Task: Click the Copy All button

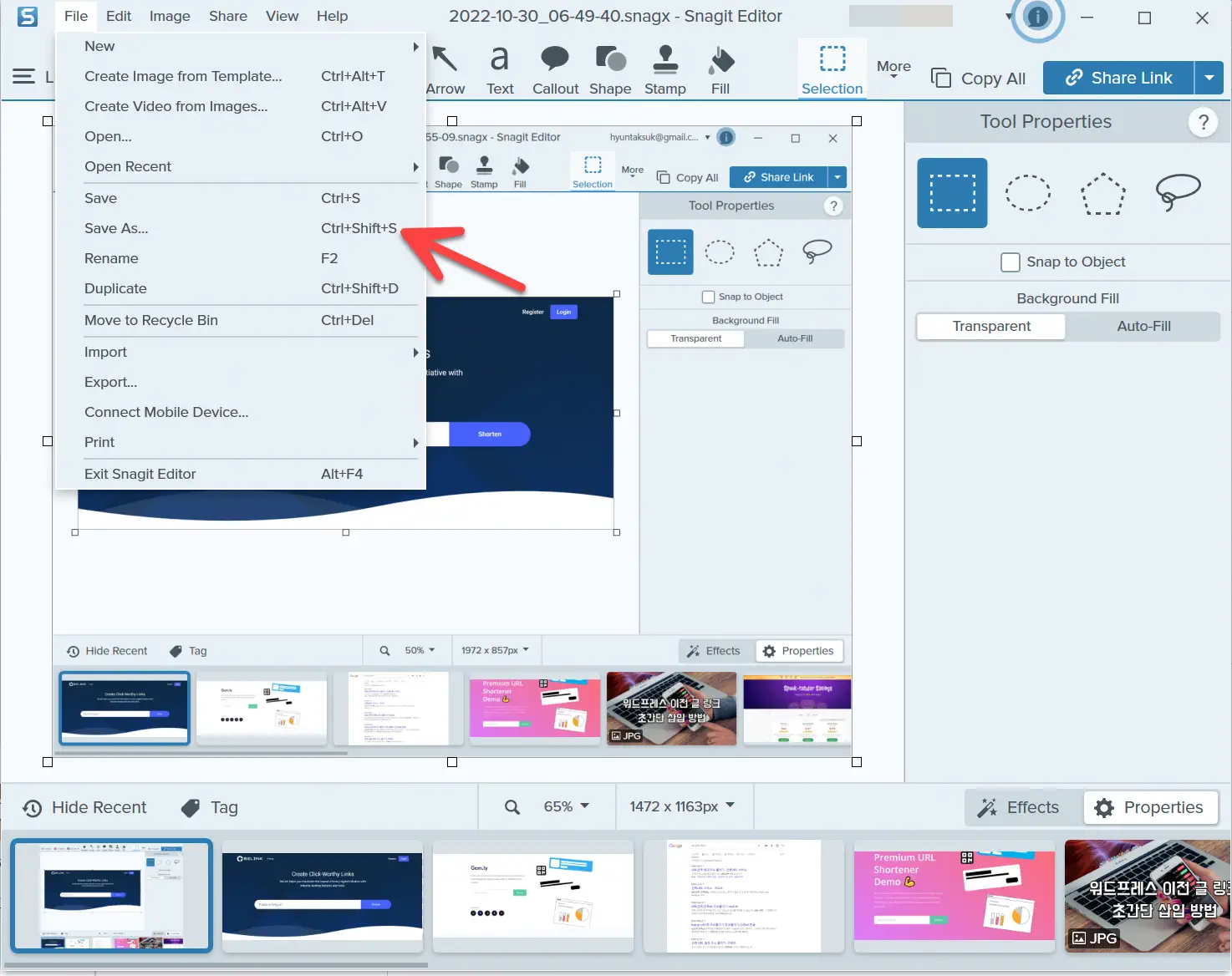Action: tap(978, 78)
